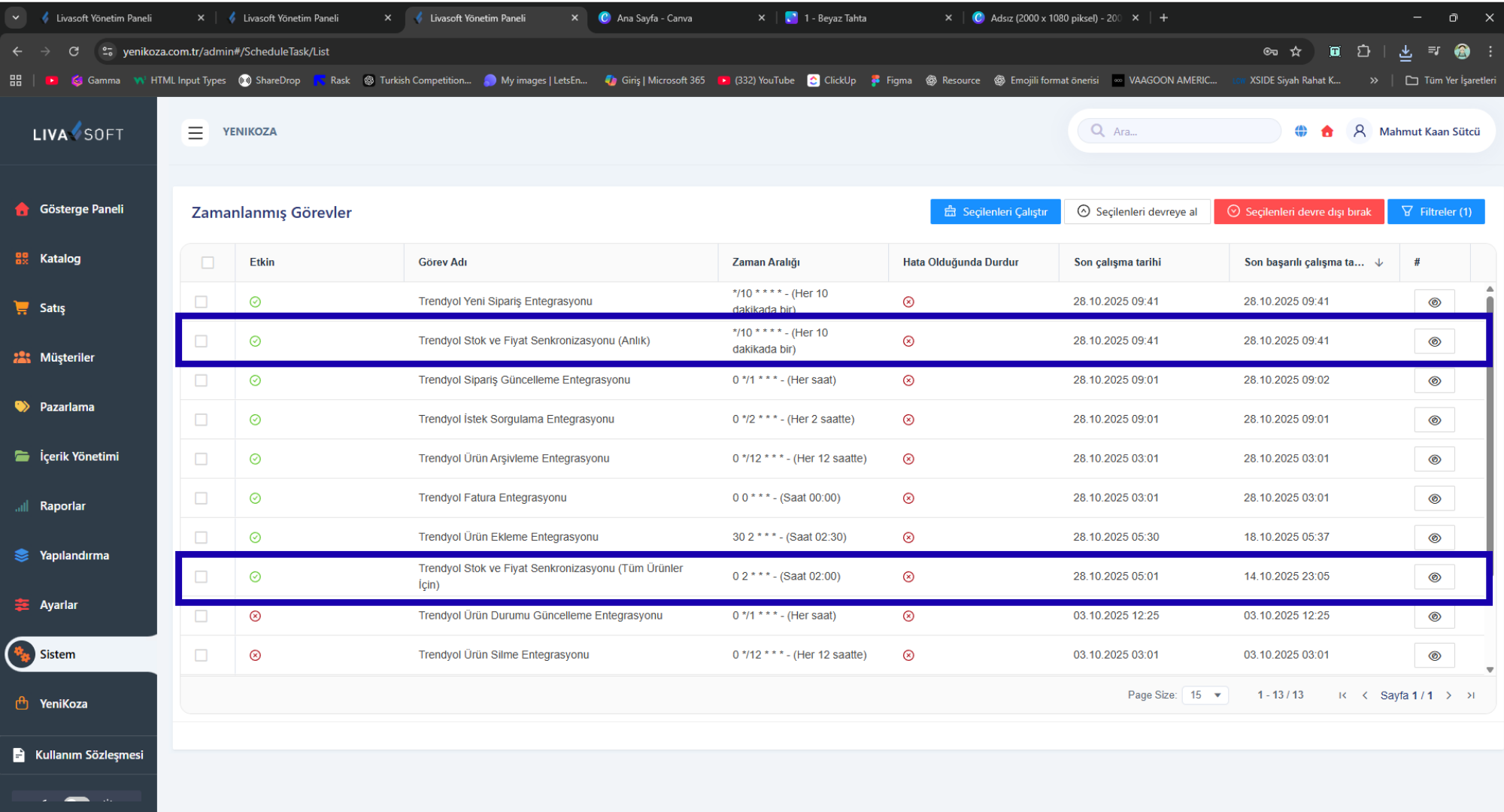Open Katalog in the sidebar menu
Image resolution: width=1504 pixels, height=812 pixels.
(60, 259)
